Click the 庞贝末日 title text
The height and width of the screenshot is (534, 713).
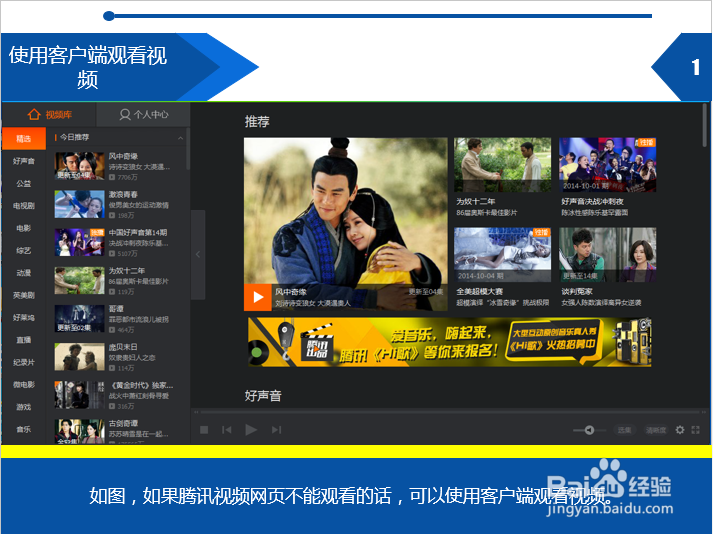[x=123, y=347]
